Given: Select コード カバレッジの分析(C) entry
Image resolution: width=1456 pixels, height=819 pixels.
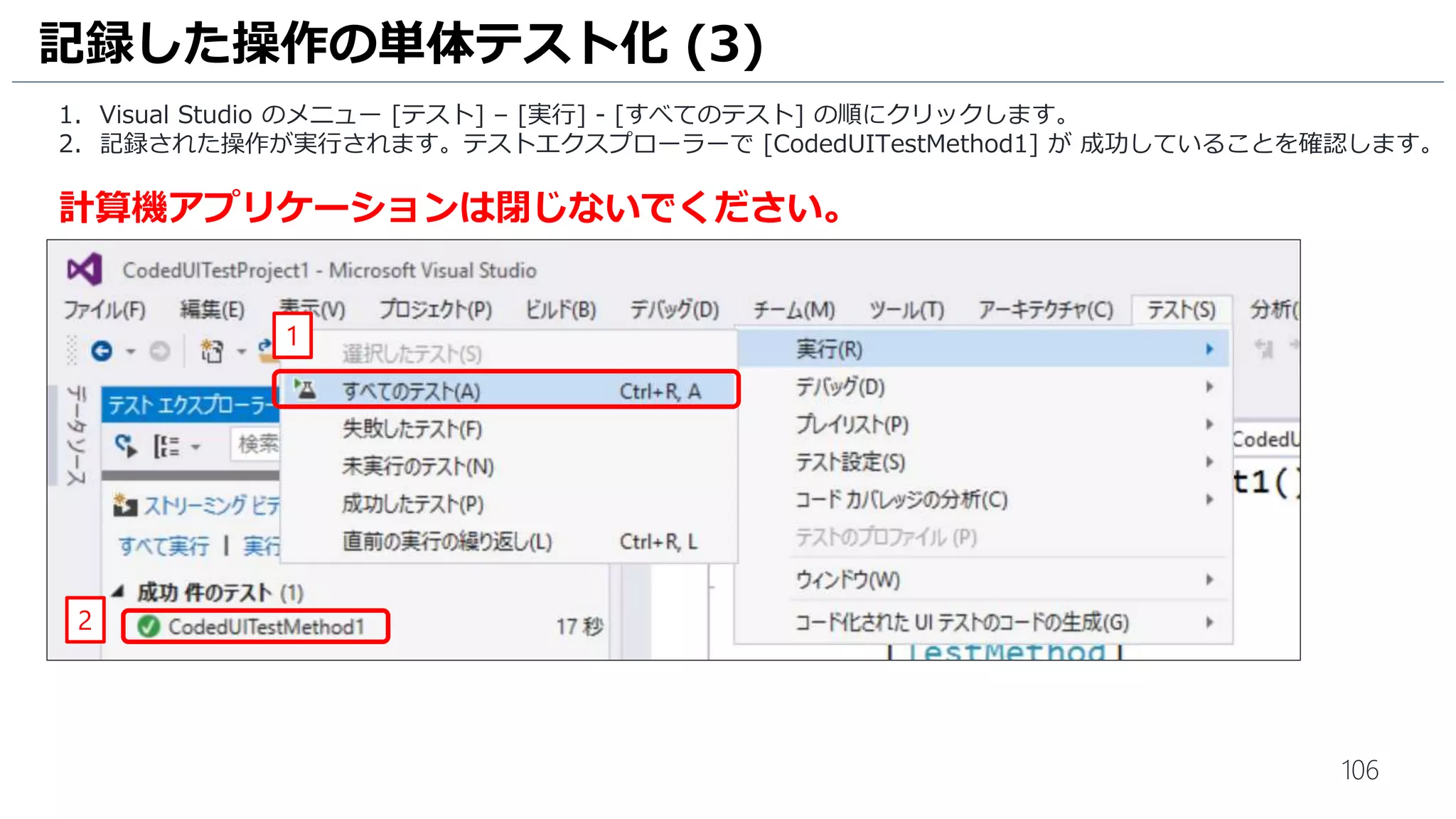Looking at the screenshot, I should coord(983,500).
